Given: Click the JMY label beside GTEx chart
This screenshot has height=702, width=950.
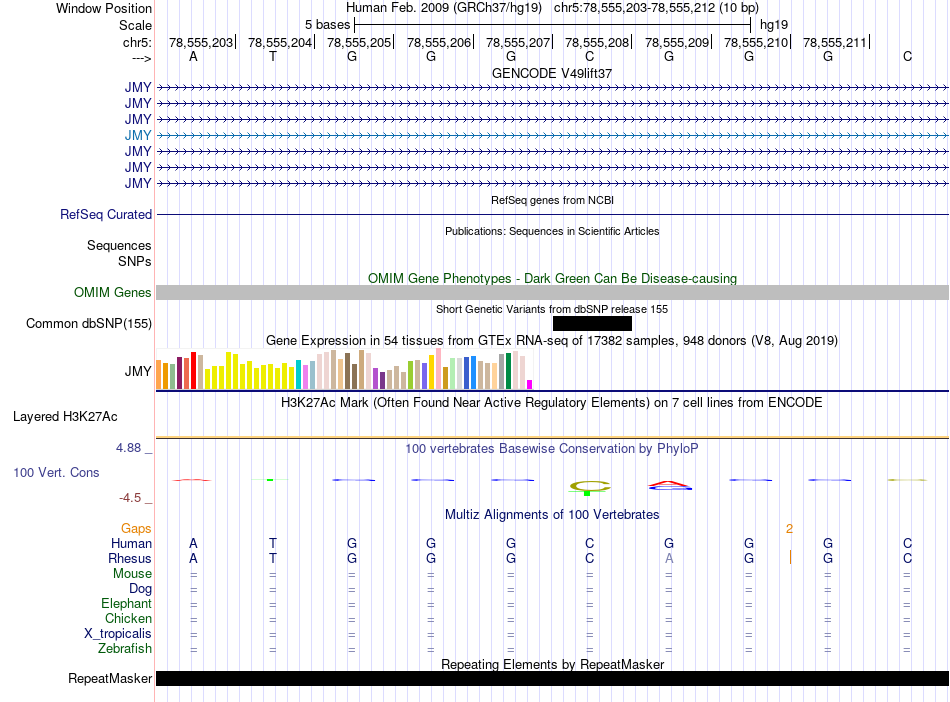Looking at the screenshot, I should pyautogui.click(x=138, y=371).
